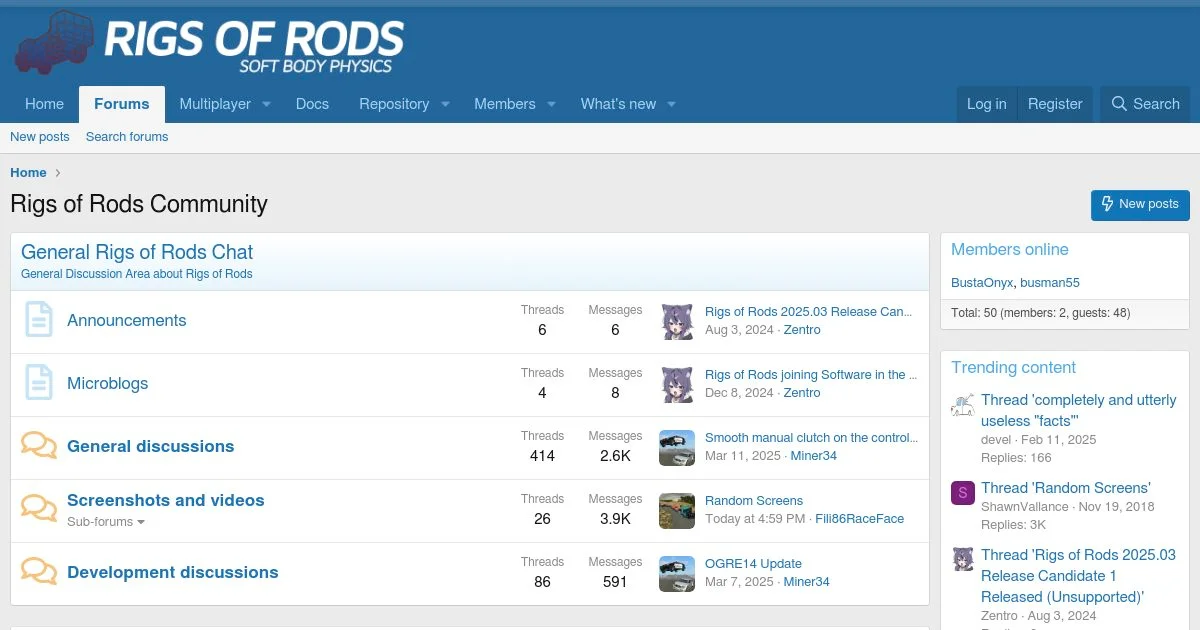Click Zentro's avatar in Trending content
1200x630 pixels.
click(x=963, y=559)
